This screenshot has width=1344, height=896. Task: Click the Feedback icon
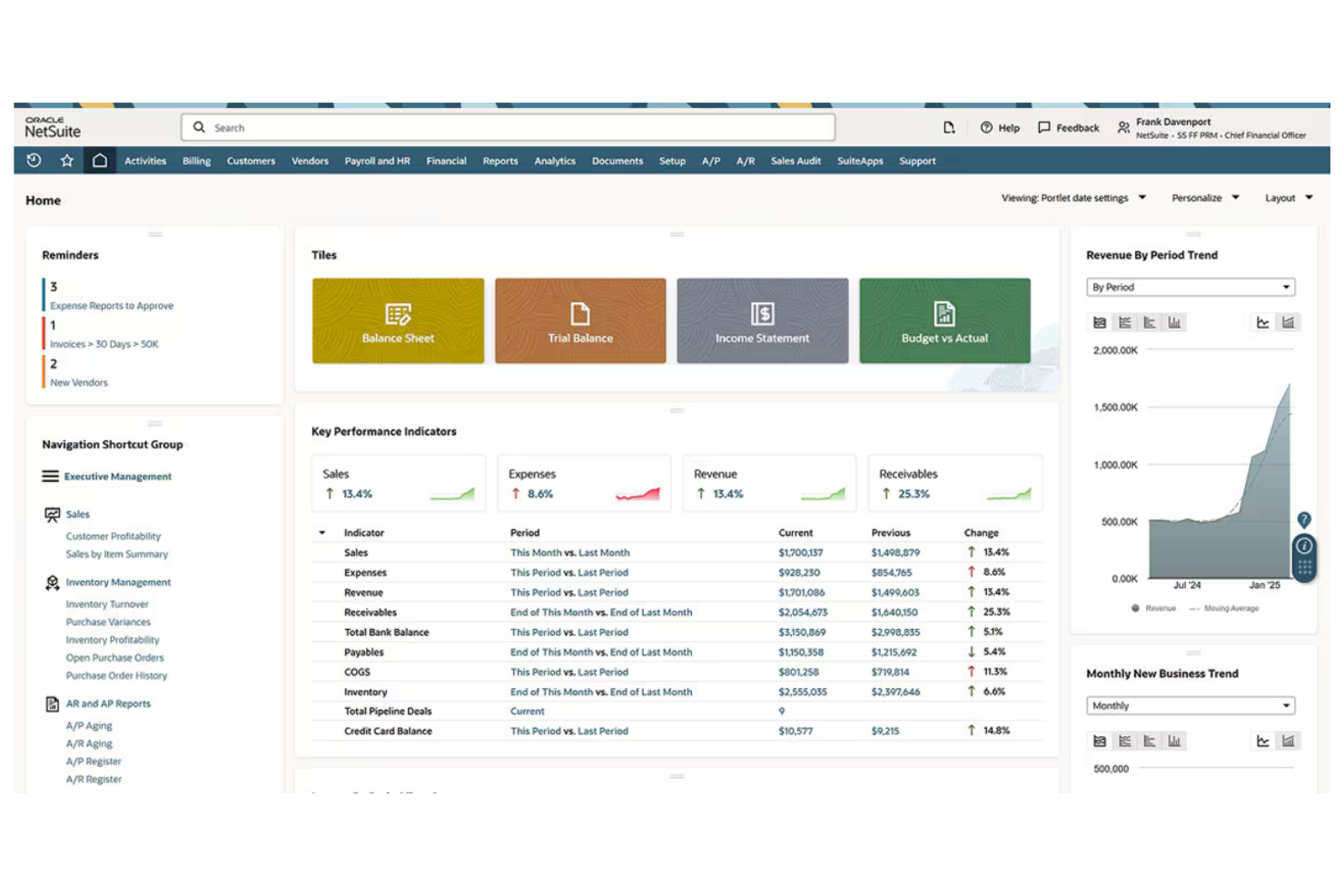click(x=1045, y=127)
